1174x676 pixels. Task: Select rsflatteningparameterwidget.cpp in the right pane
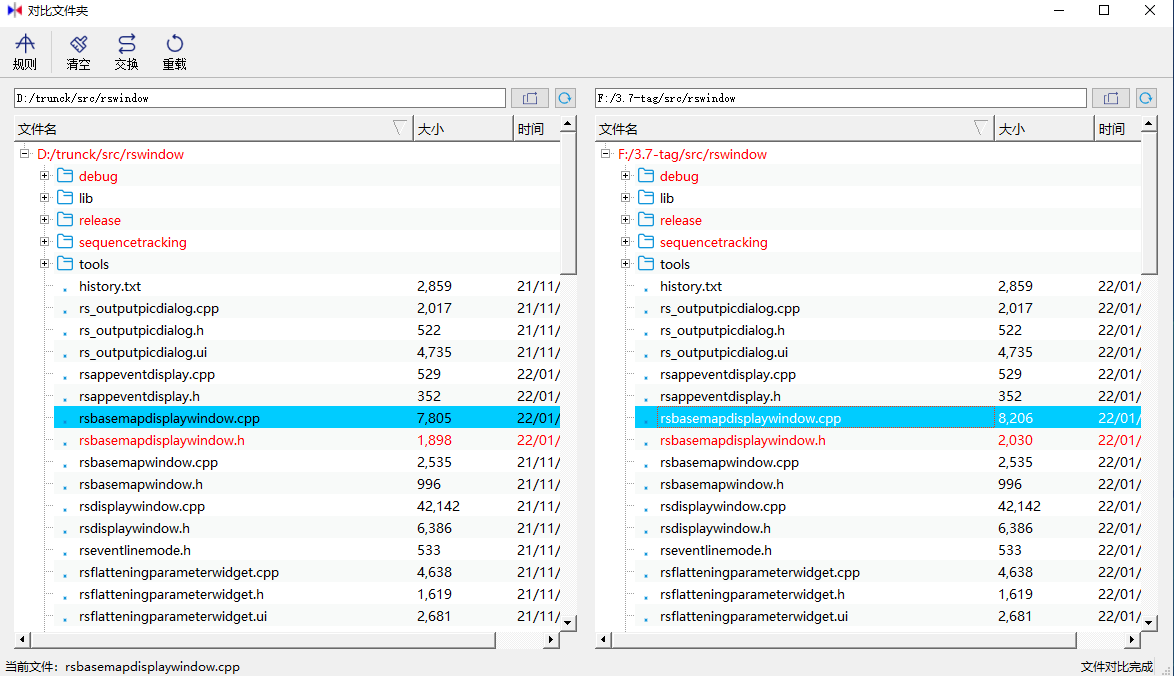[759, 572]
